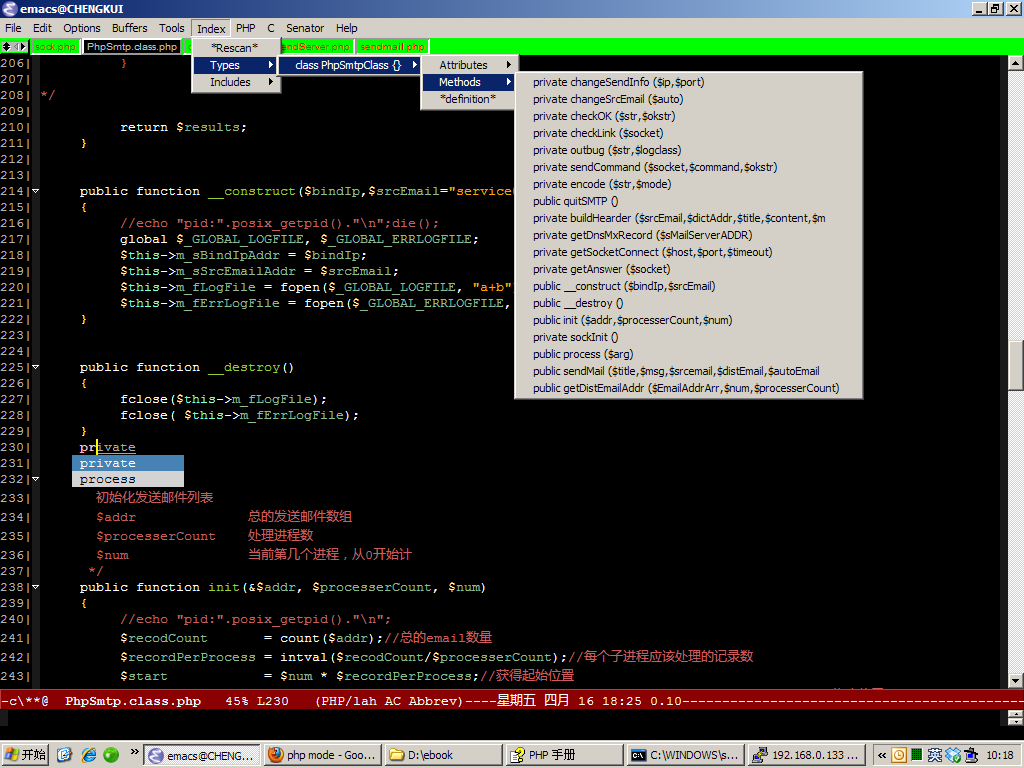Screen dimensions: 1024x768
Task: Click the 10:18 taskbar clock
Action: pos(1000,756)
